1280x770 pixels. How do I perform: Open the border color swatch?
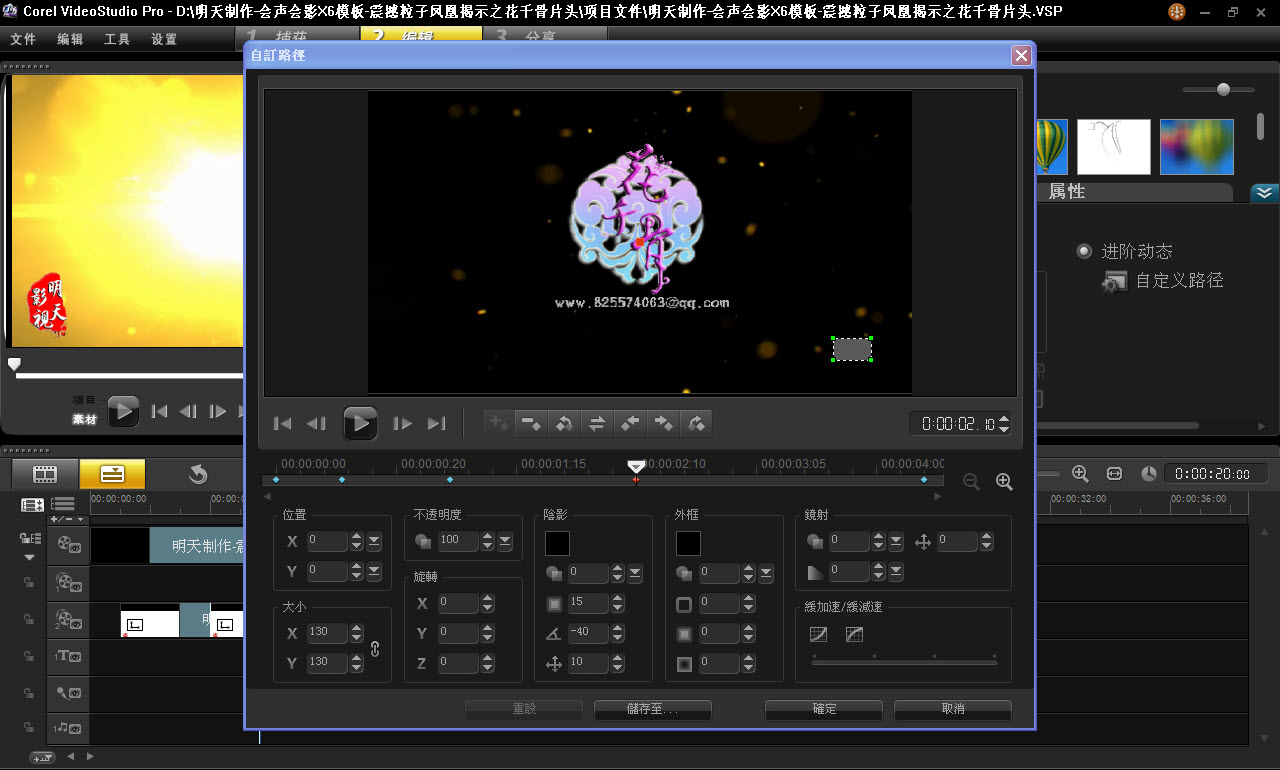pos(688,543)
